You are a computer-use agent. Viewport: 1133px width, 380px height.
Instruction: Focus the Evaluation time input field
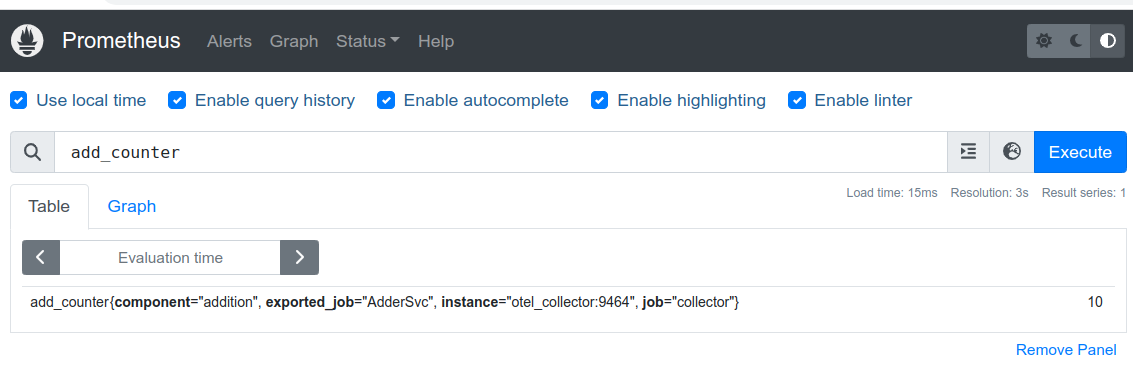[x=171, y=257]
